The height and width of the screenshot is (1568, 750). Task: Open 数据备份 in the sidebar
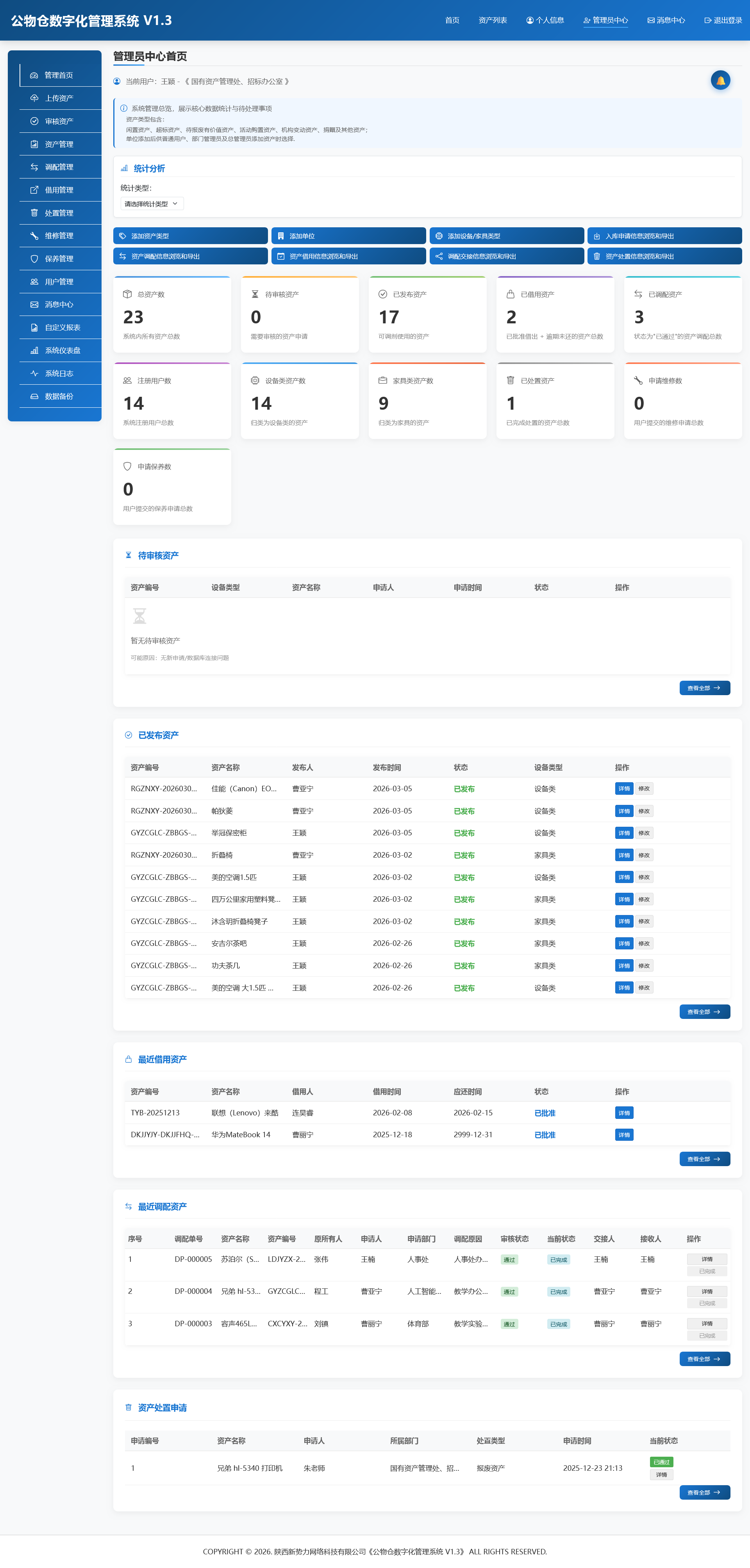pos(59,396)
